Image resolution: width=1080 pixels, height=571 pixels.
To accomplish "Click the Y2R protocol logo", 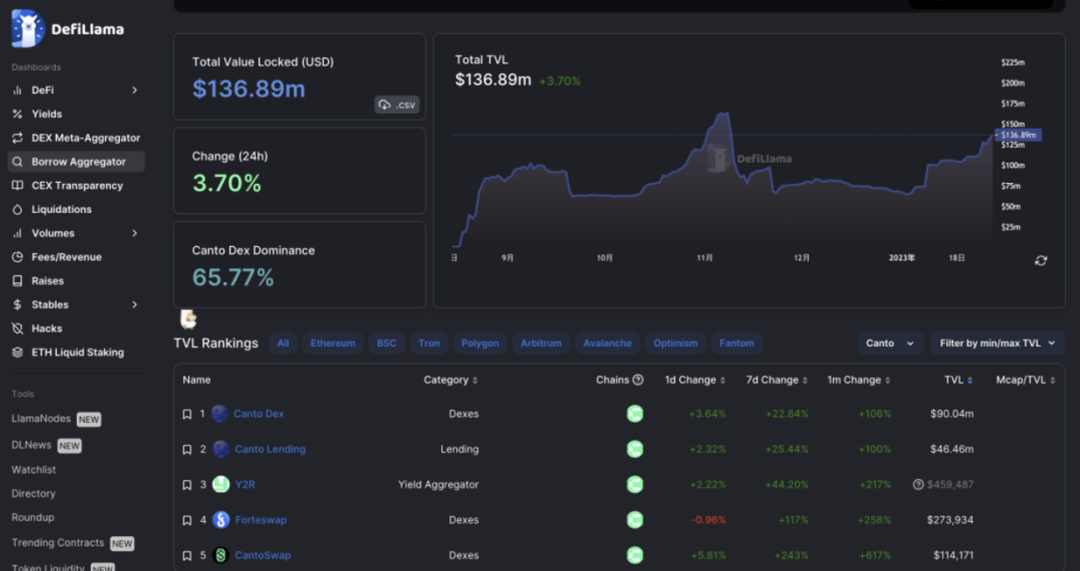I will pos(220,484).
